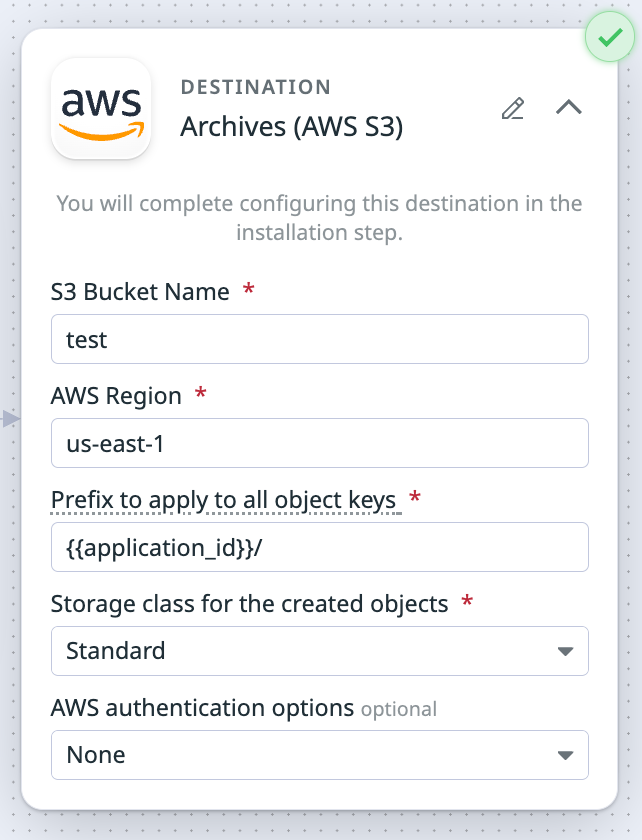This screenshot has width=642, height=840.
Task: Click the AWS logo icon
Action: click(101, 108)
